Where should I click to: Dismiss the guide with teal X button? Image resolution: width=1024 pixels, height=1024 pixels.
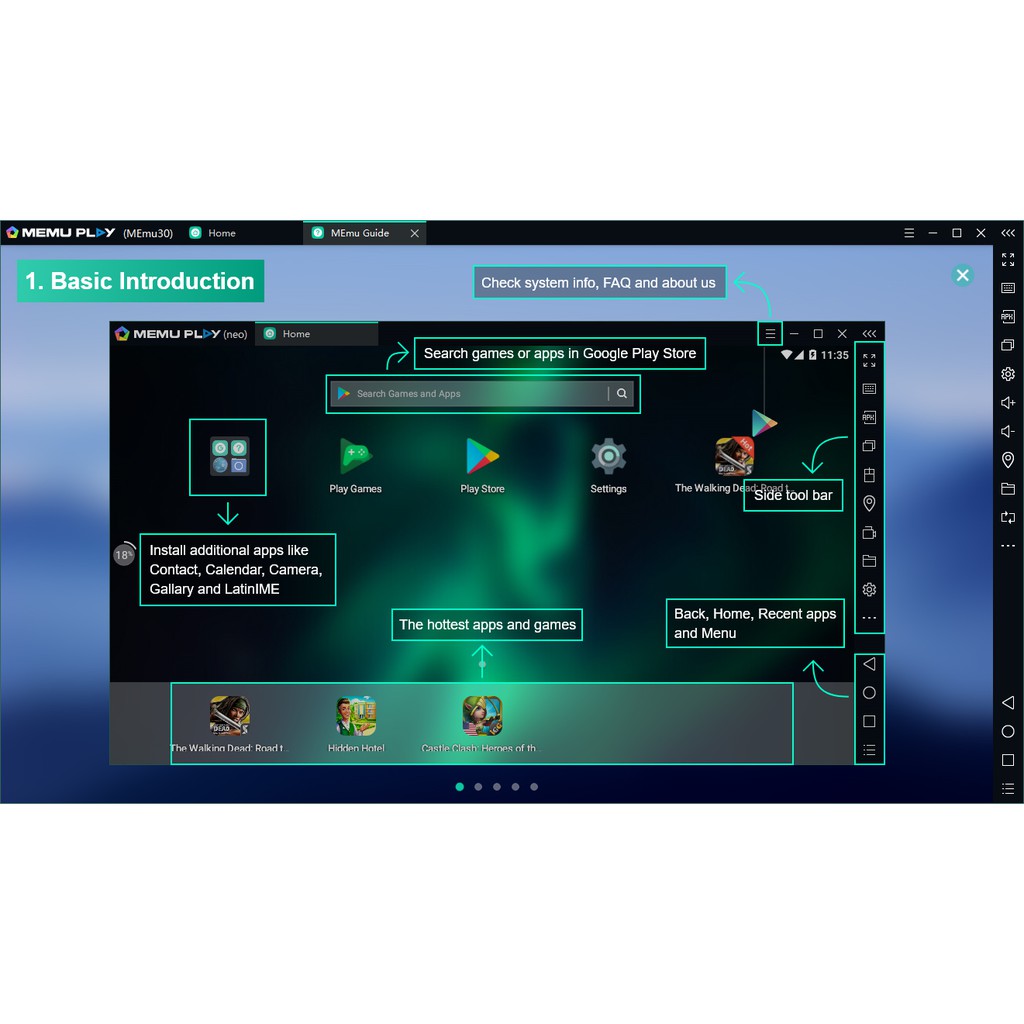[x=963, y=276]
